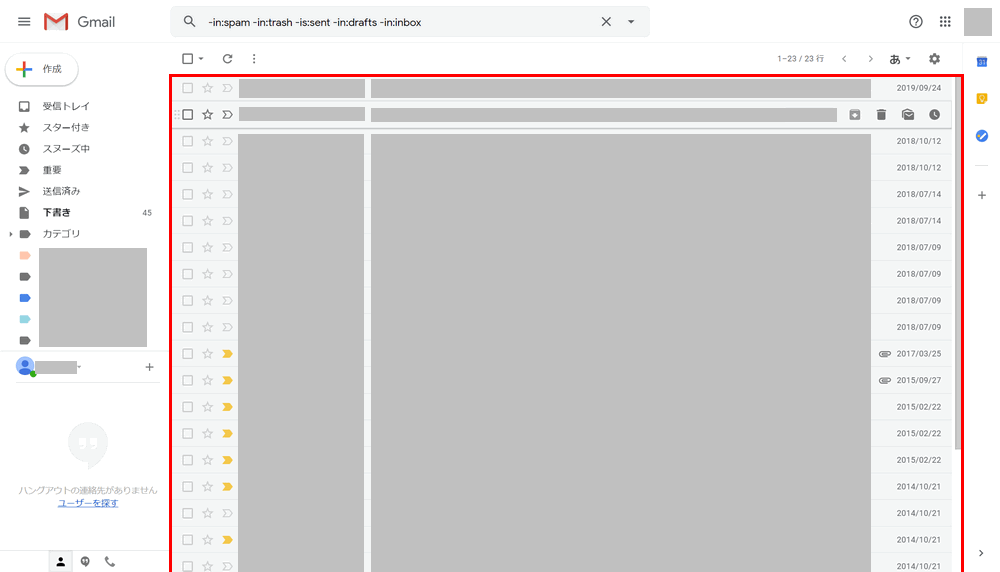Click the Gmail logo
Screen dimensions: 1000x572
point(79,22)
